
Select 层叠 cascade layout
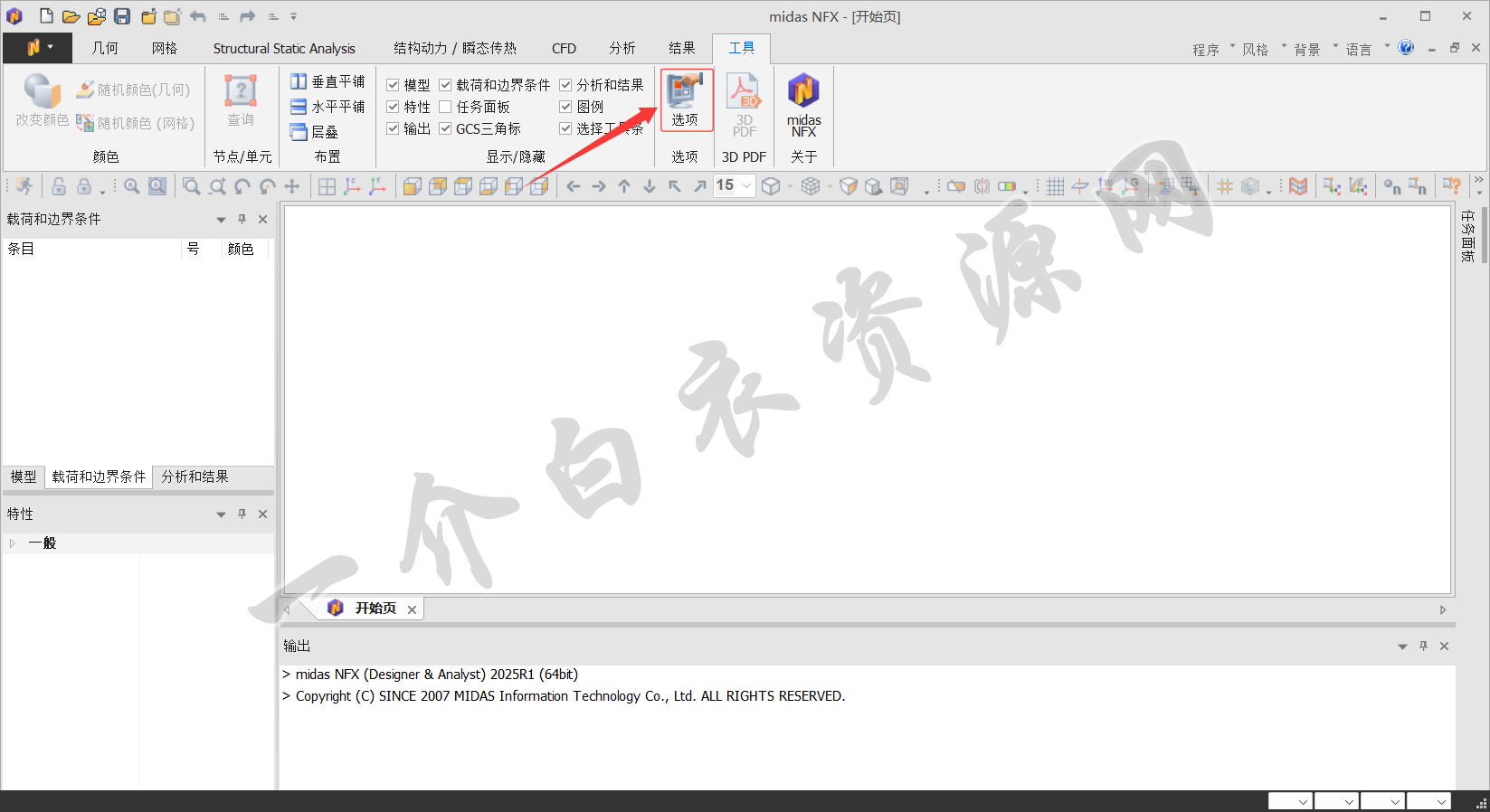click(x=314, y=132)
